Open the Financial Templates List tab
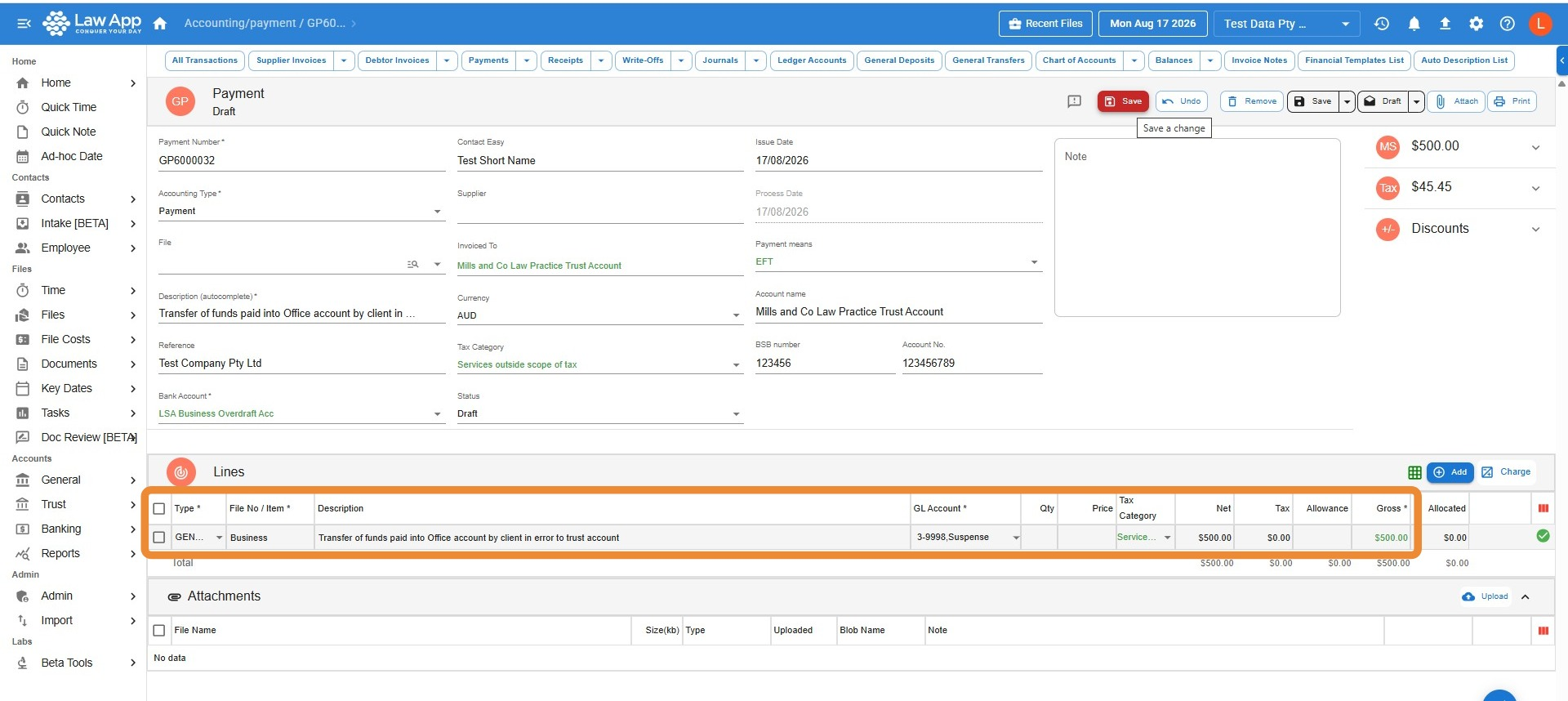This screenshot has width=1568, height=701. pyautogui.click(x=1354, y=60)
